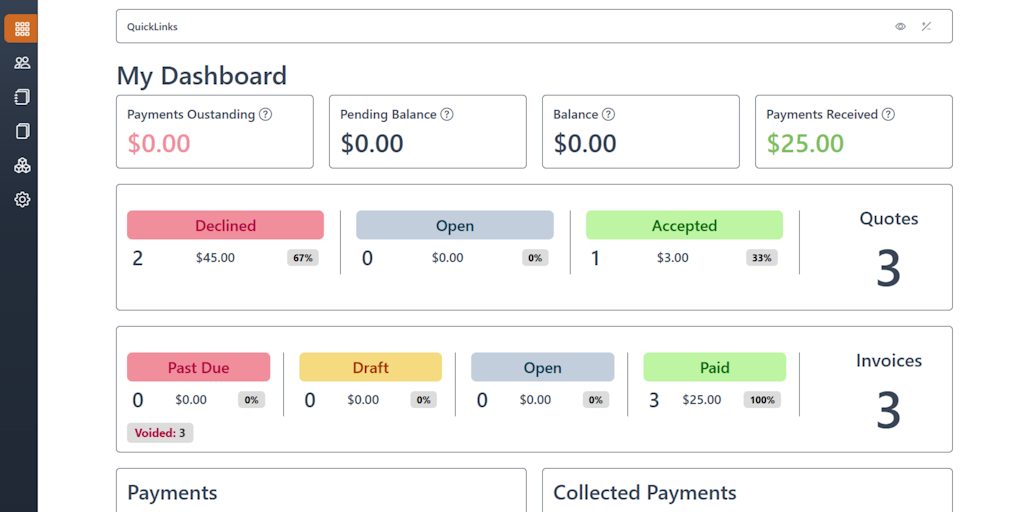This screenshot has height=512, width=1024.
Task: Click the plus/minus icon in QuickLinks bar
Action: click(926, 27)
